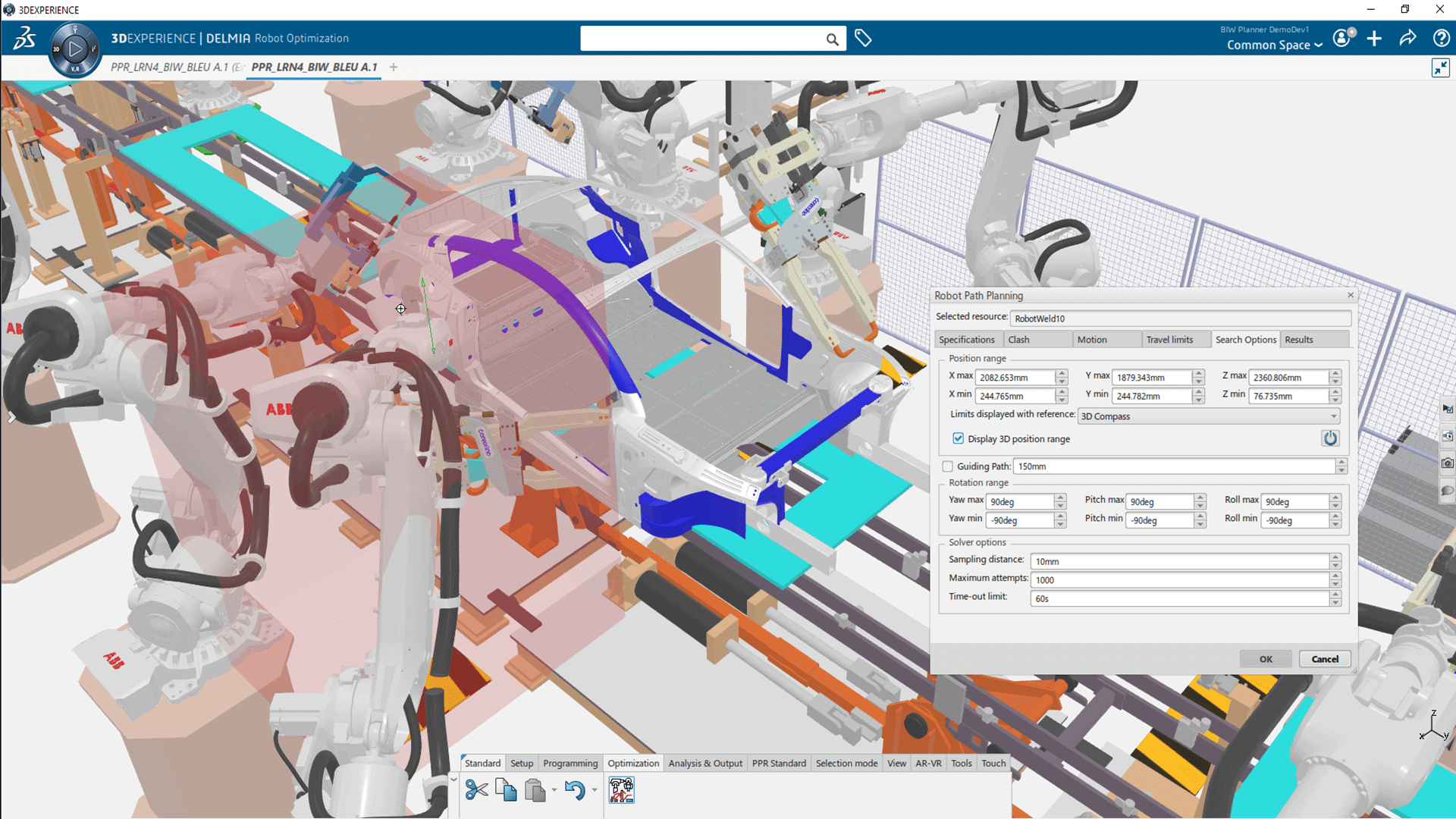1456x819 pixels.
Task: Enable the Guiding Path checkbox
Action: [949, 465]
